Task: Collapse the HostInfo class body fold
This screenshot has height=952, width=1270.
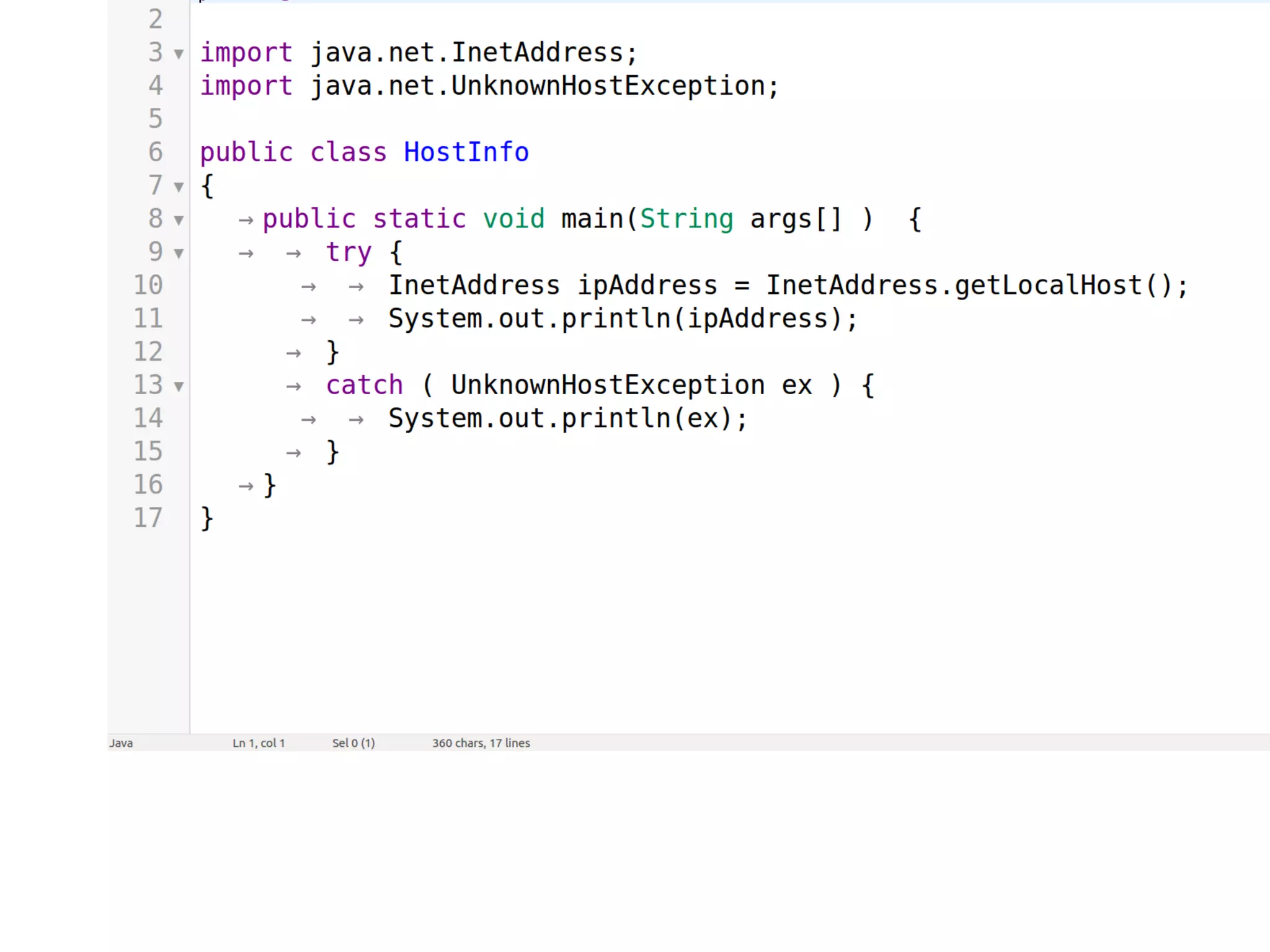Action: click(179, 187)
